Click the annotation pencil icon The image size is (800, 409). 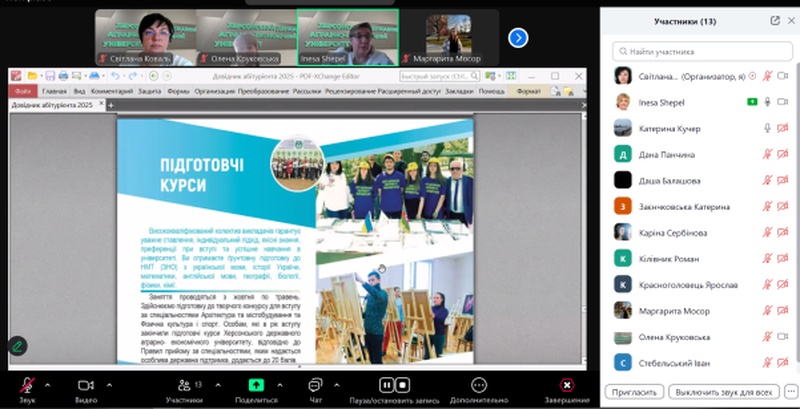[17, 346]
